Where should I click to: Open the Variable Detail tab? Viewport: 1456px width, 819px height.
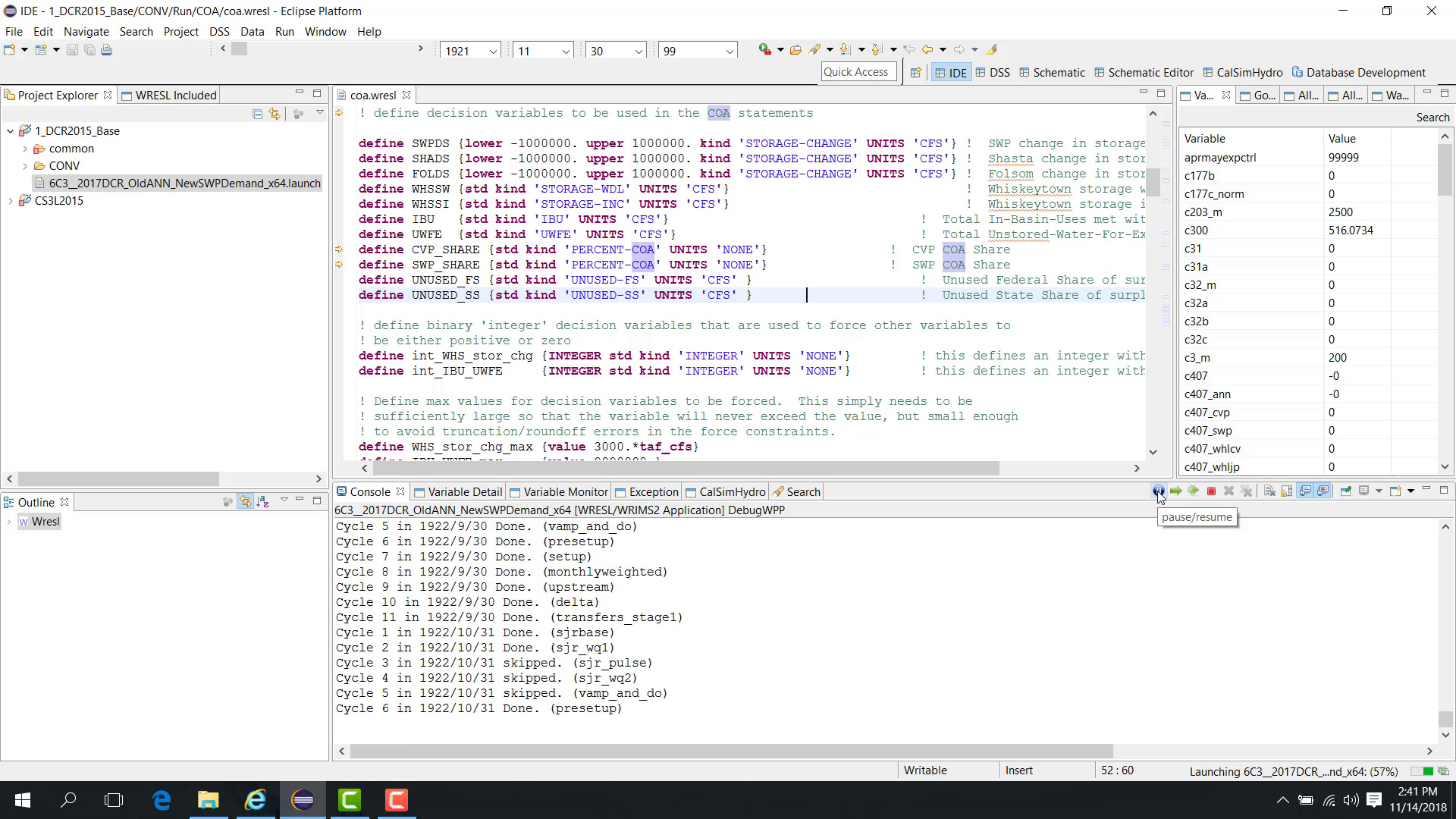click(458, 491)
